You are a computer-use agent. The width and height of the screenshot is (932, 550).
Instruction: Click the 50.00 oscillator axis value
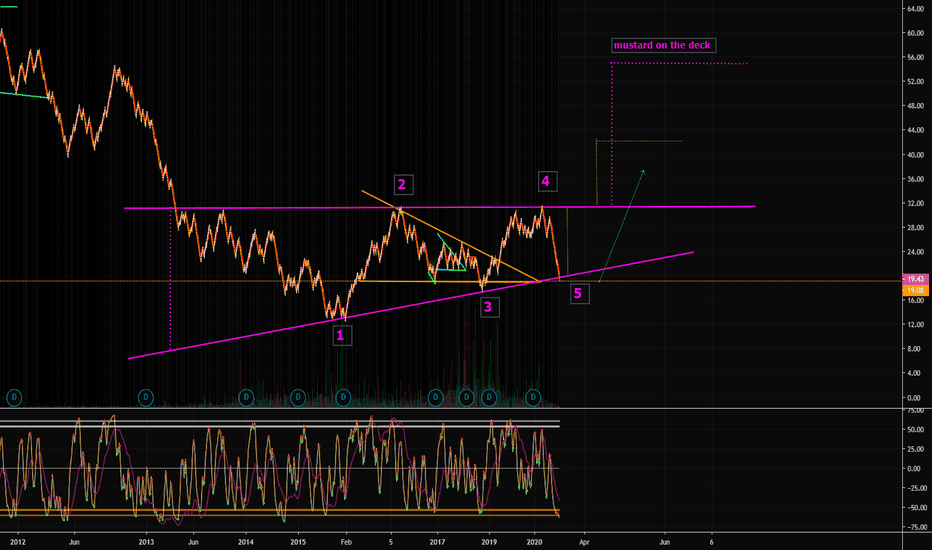click(x=915, y=429)
